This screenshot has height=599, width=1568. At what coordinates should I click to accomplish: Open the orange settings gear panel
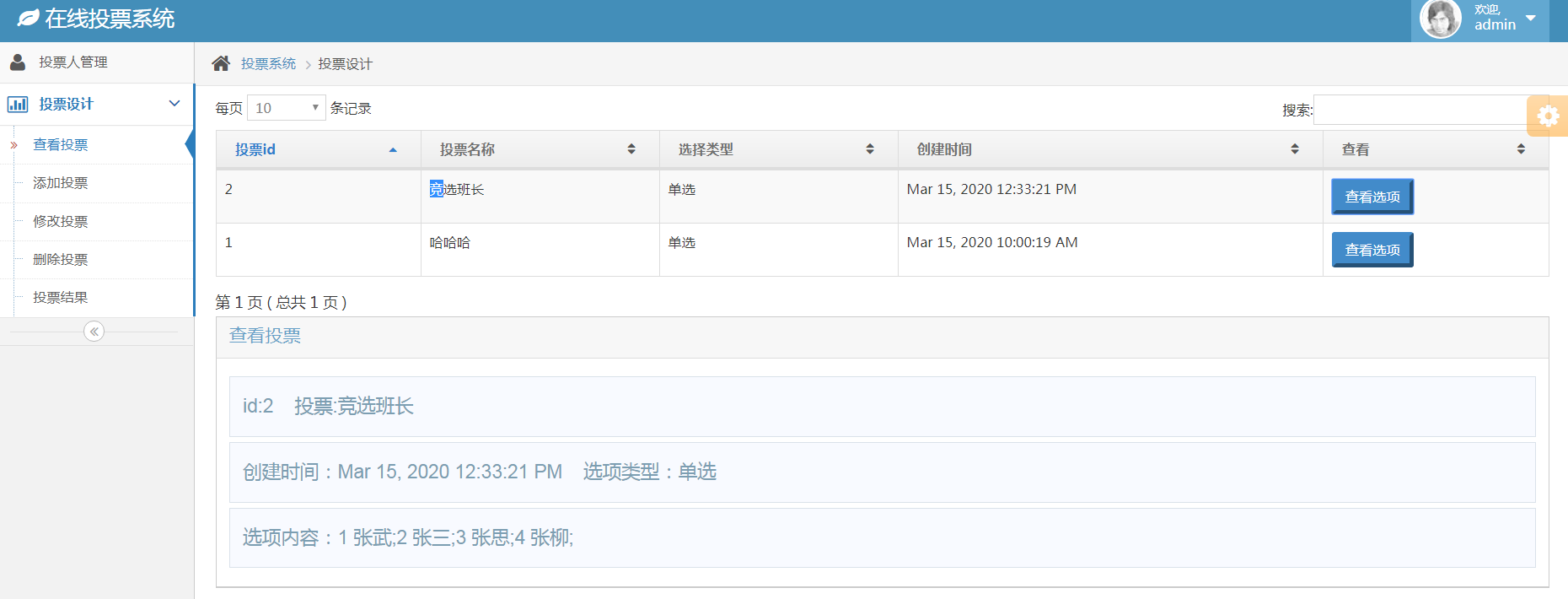[x=1548, y=116]
